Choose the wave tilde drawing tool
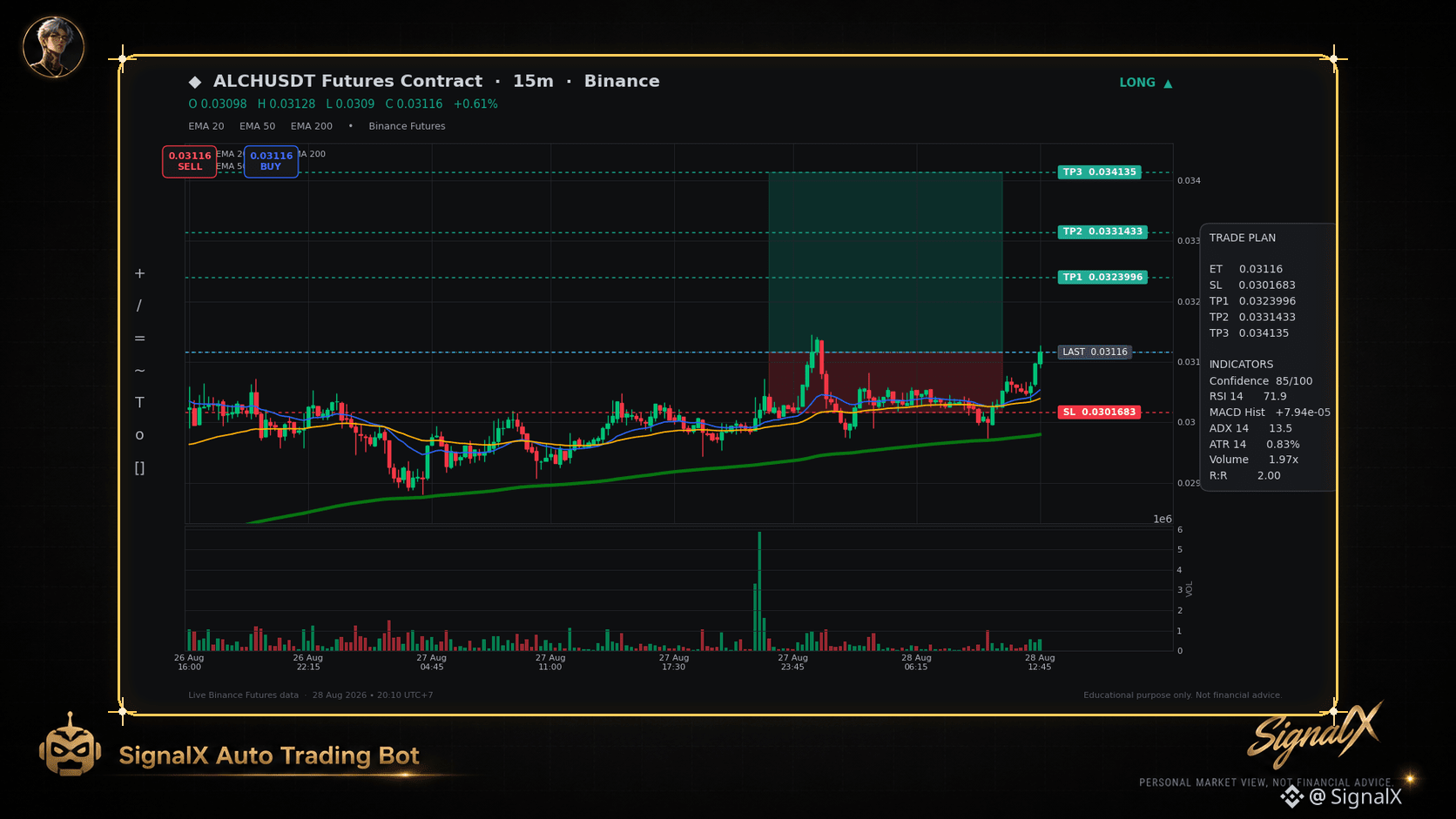Image resolution: width=1456 pixels, height=819 pixels. (x=139, y=371)
